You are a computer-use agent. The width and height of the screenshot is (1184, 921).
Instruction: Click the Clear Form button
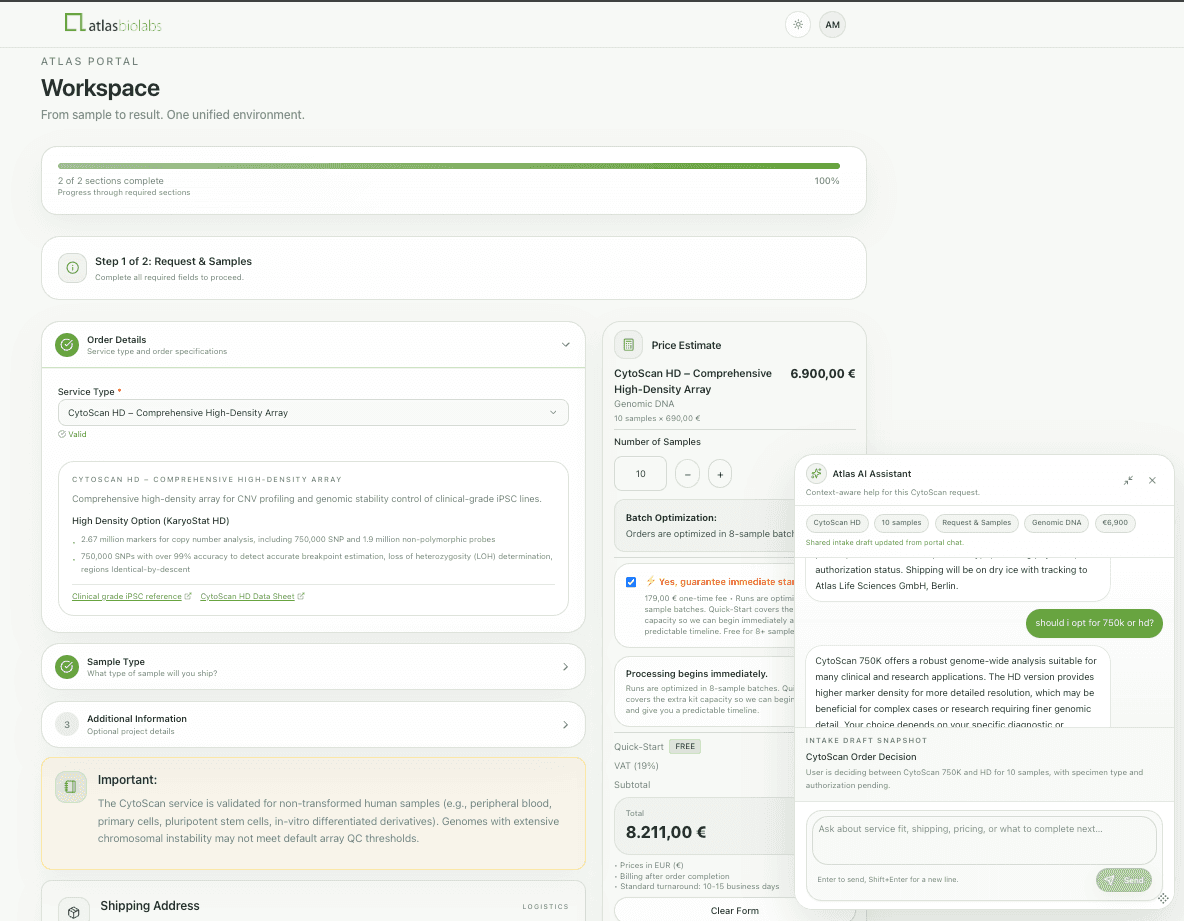click(734, 910)
